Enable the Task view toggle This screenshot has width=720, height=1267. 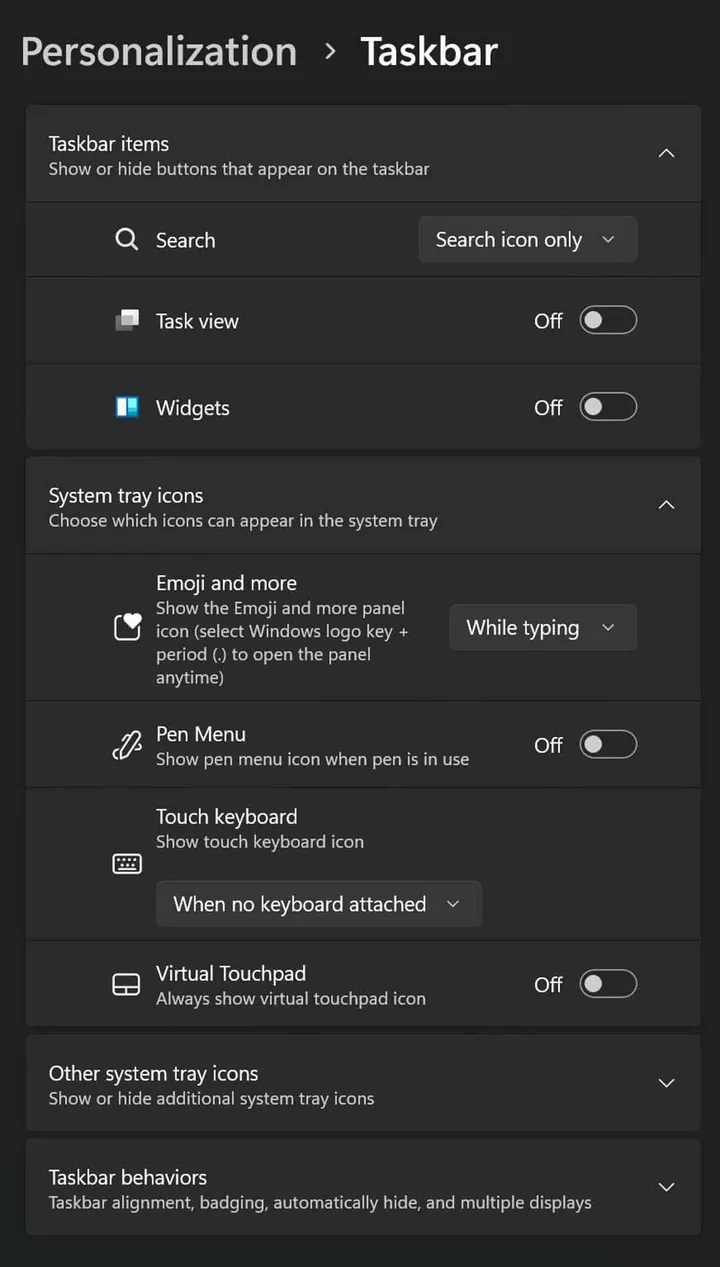608,320
